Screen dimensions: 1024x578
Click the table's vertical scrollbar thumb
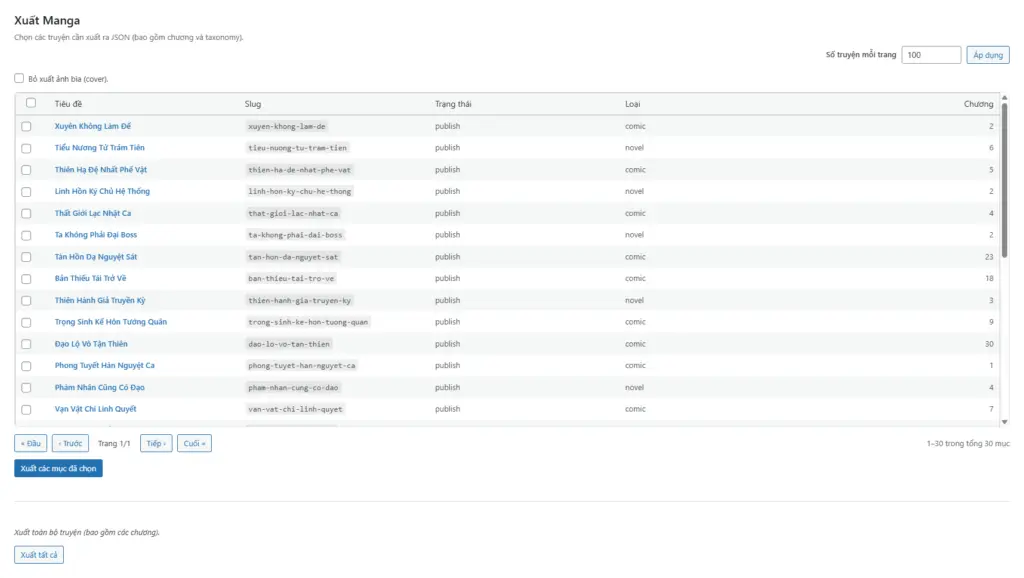[x=1004, y=180]
